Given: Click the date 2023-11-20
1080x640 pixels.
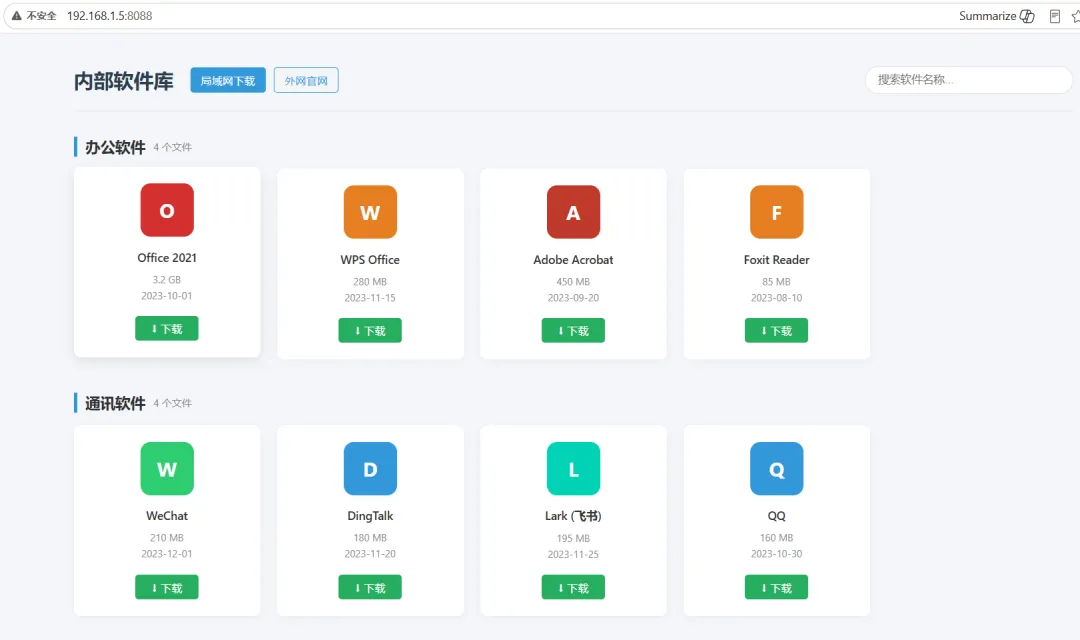Looking at the screenshot, I should (370, 554).
